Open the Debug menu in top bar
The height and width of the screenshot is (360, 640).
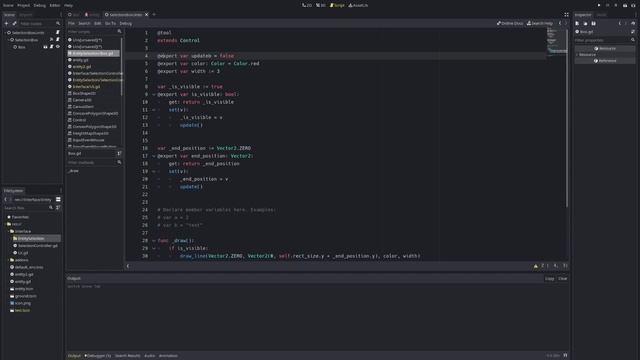[40, 5]
